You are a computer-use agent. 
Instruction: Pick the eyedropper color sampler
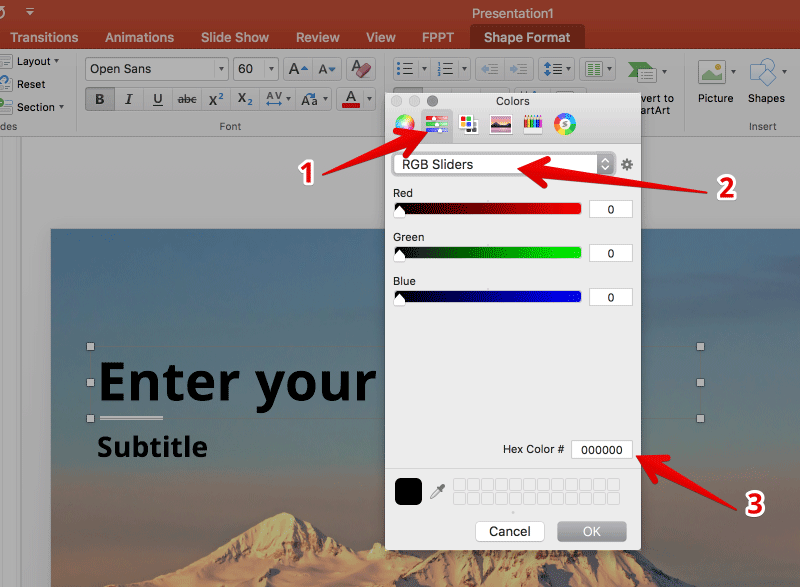438,491
